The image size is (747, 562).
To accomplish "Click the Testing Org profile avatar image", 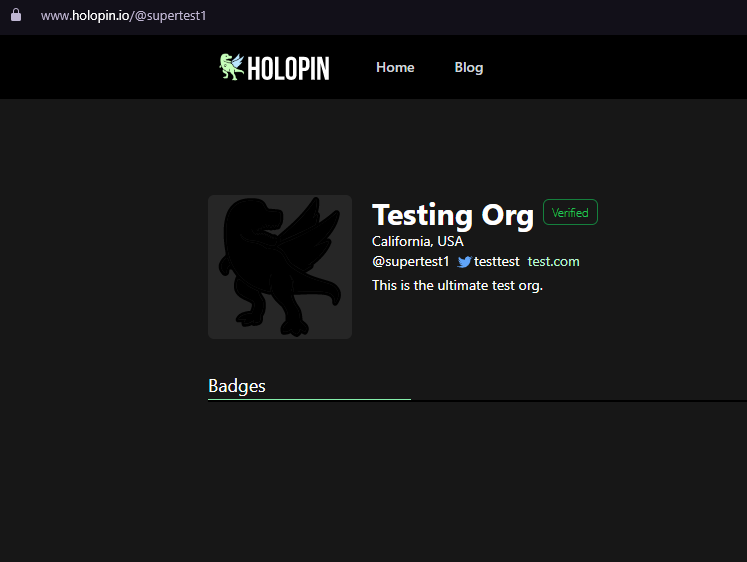I will [x=280, y=267].
